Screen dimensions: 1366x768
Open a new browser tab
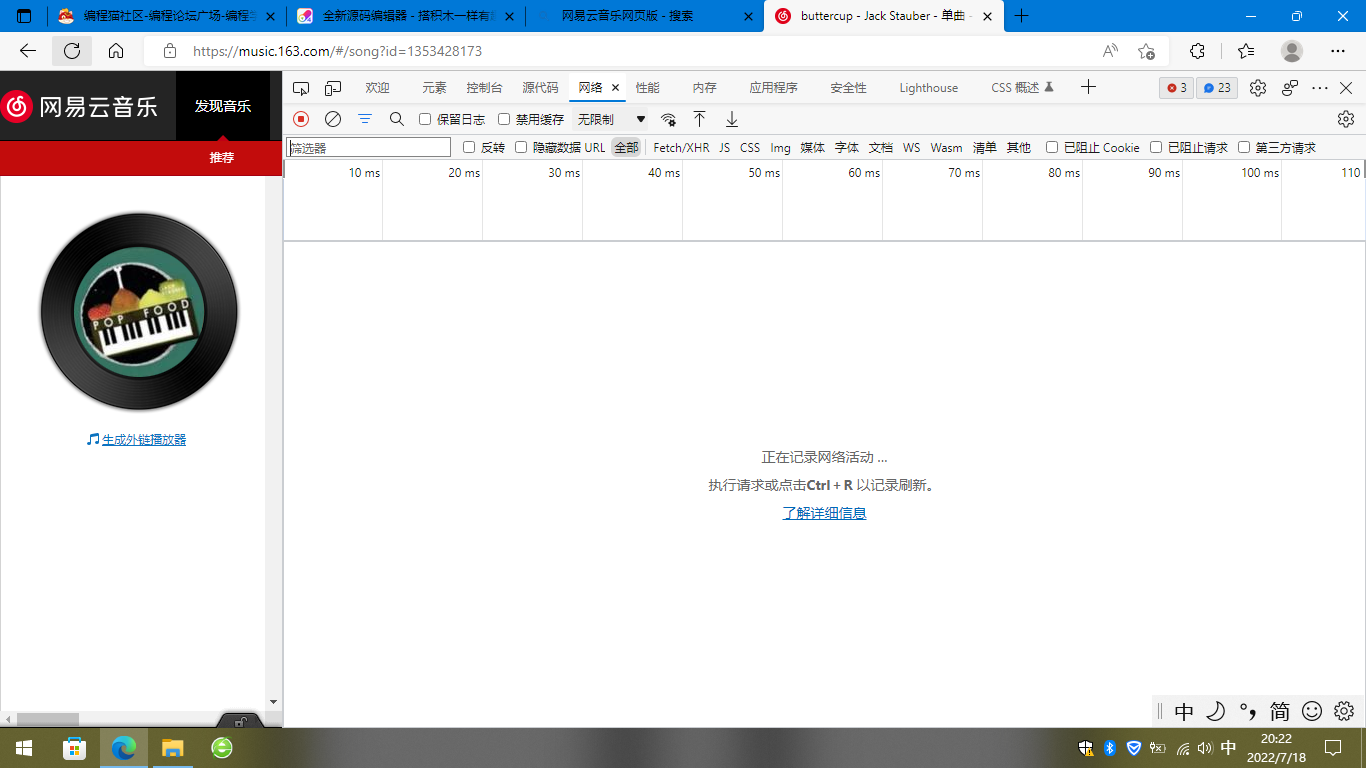tap(1022, 16)
